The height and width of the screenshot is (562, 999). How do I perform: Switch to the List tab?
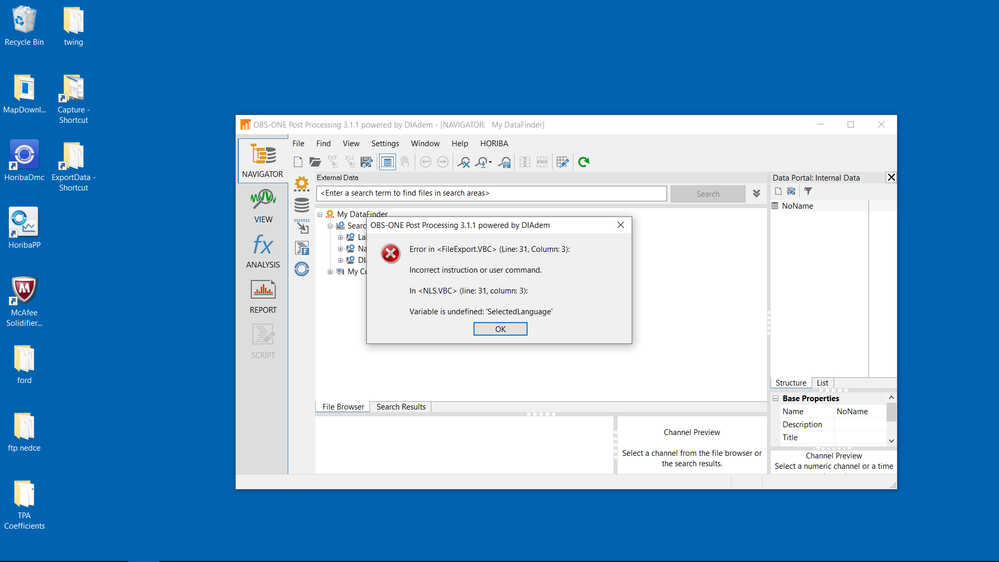823,383
